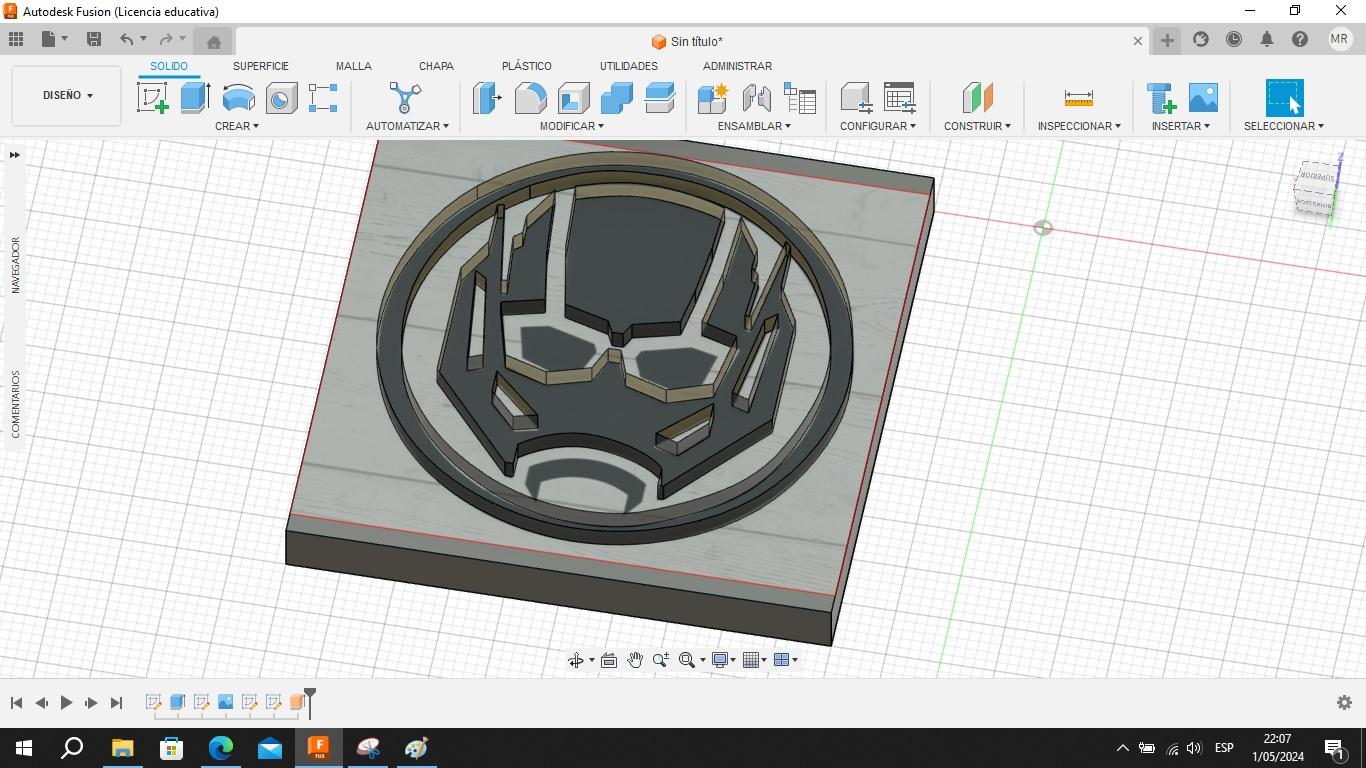This screenshot has width=1366, height=768.
Task: Click the Automated Modeling icon above AUTOMATIZAR
Action: tap(405, 98)
